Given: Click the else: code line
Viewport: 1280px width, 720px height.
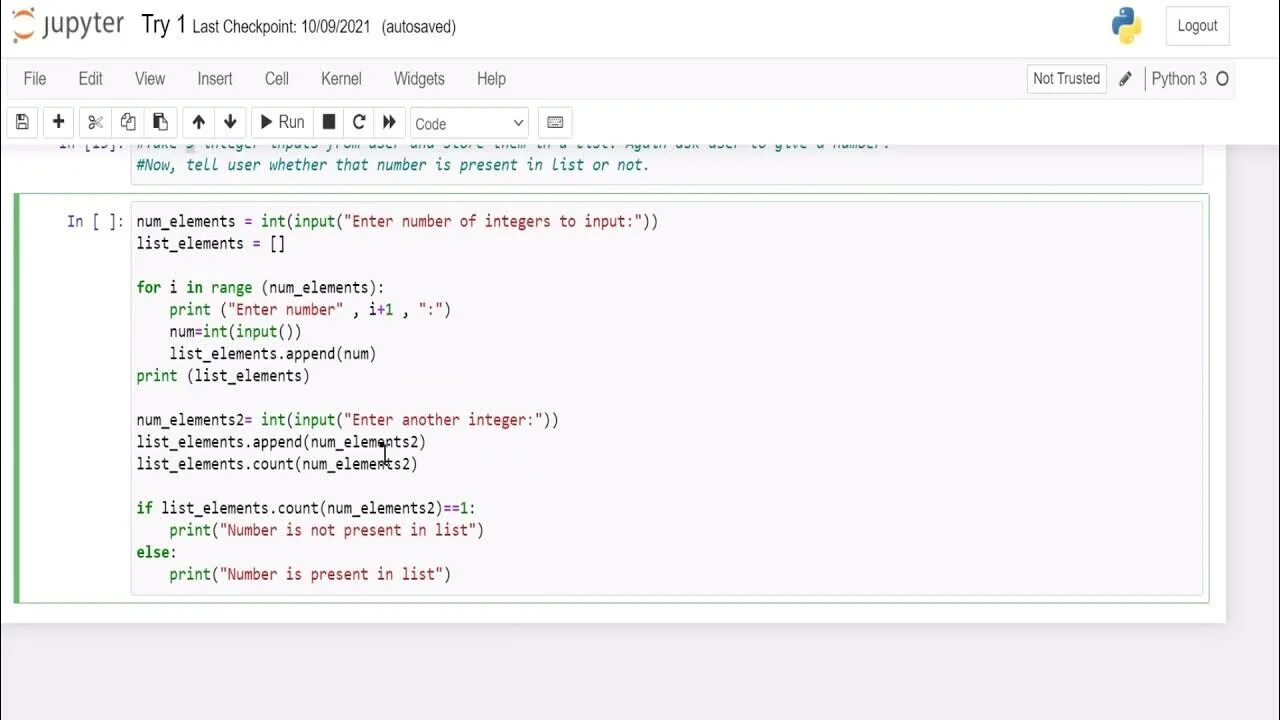Looking at the screenshot, I should (x=156, y=552).
